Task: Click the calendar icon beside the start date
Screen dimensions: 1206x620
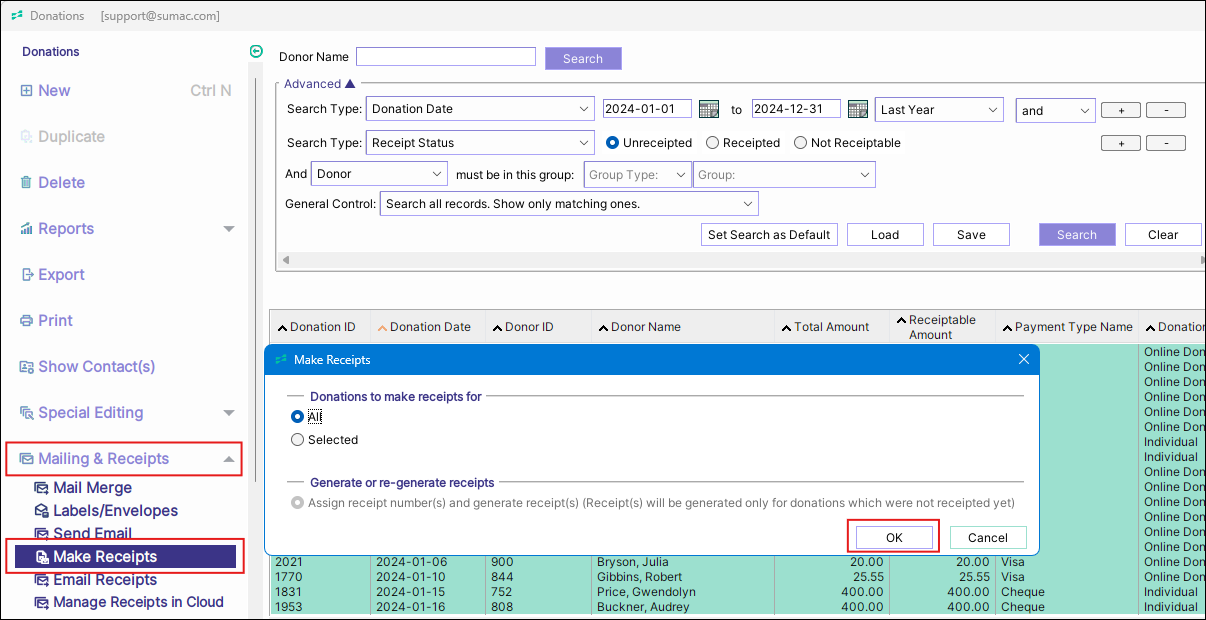Action: (709, 110)
